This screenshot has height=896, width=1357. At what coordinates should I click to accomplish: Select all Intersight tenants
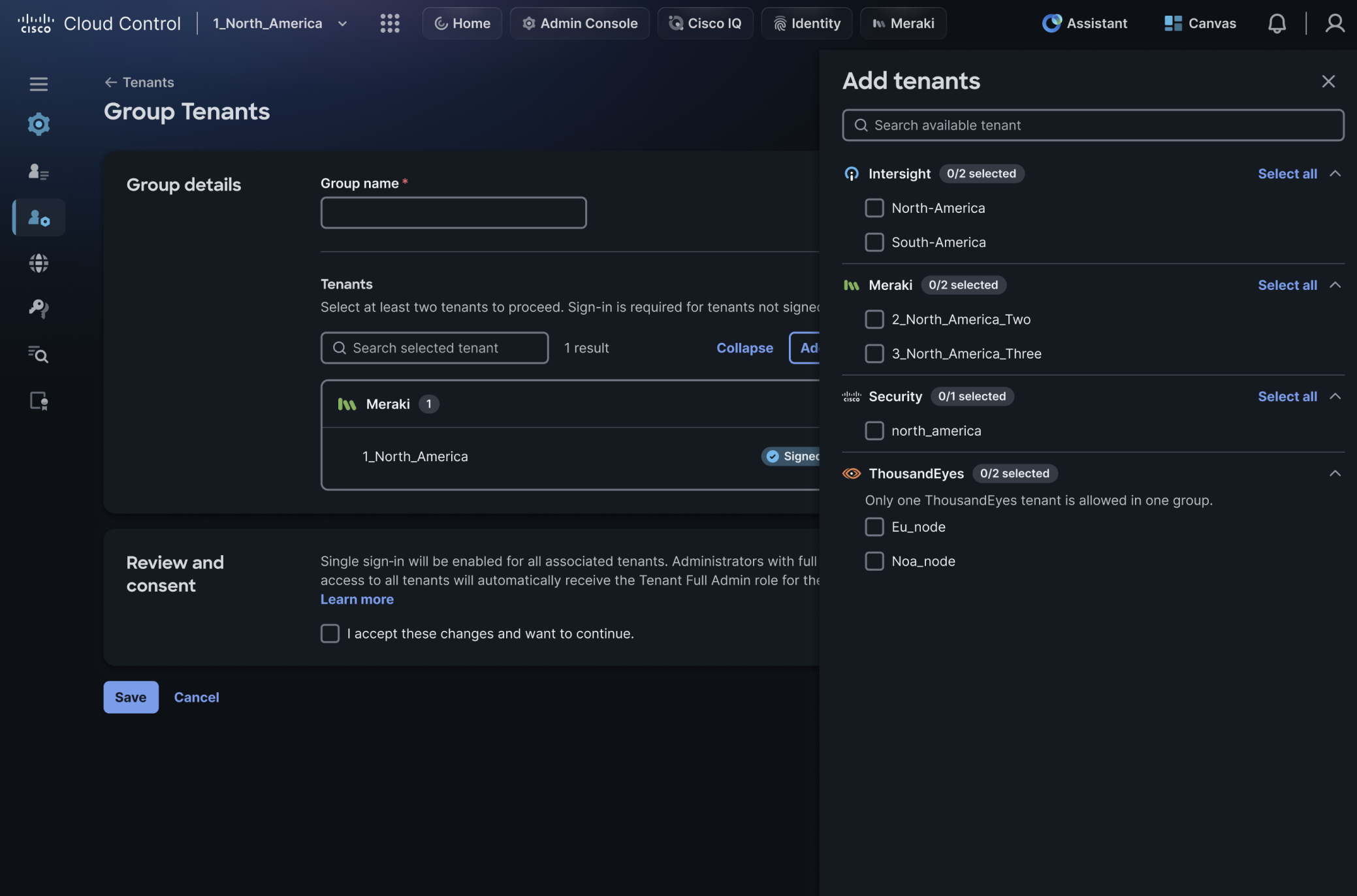coord(1287,174)
